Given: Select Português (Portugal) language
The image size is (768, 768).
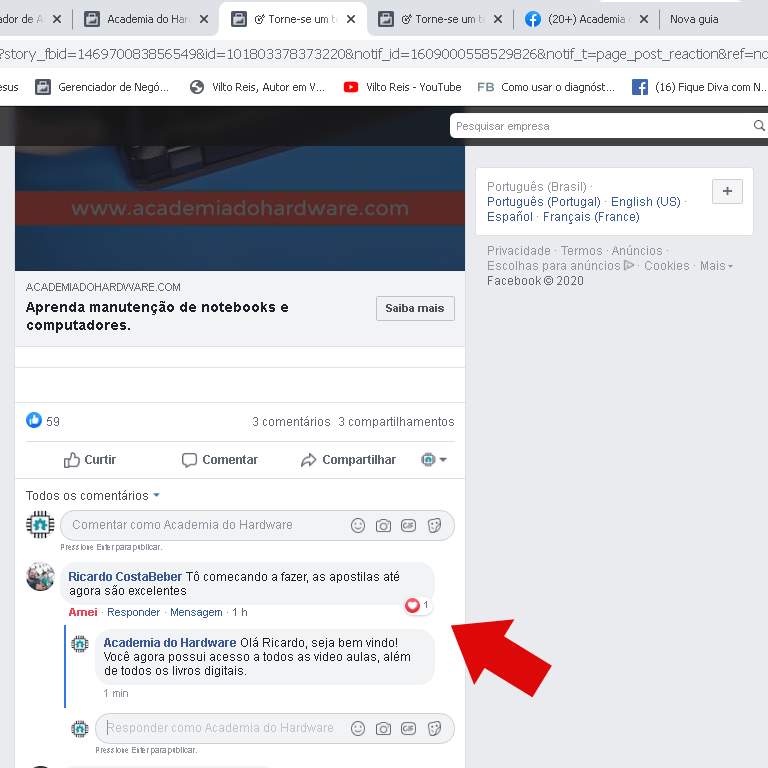Looking at the screenshot, I should click(x=544, y=202).
